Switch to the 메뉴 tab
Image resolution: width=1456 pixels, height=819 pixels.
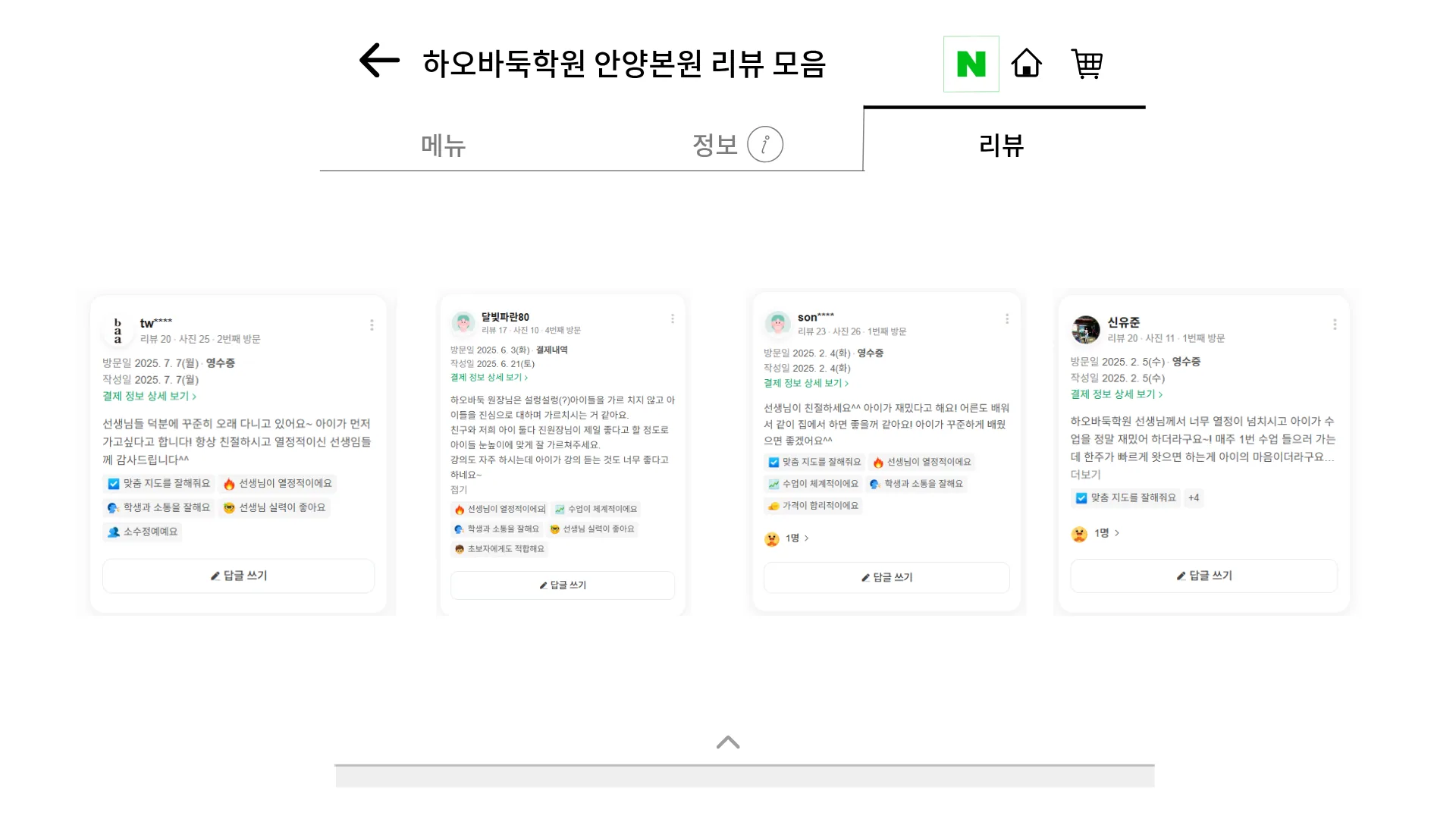443,146
